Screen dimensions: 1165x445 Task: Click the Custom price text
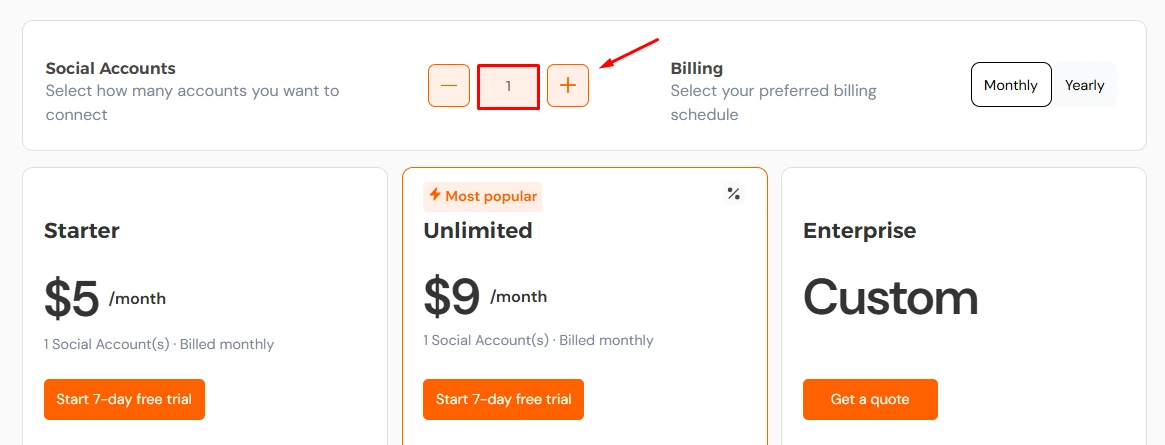pyautogui.click(x=890, y=297)
